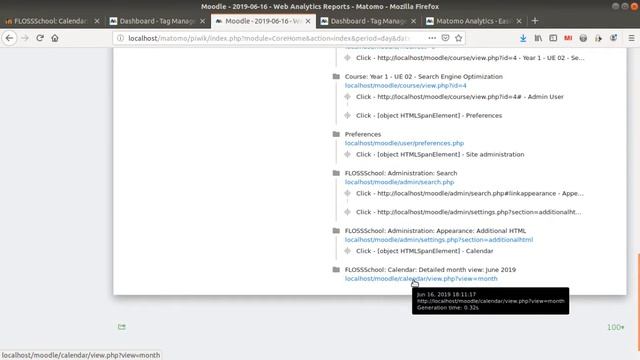The height and width of the screenshot is (360, 640).
Task: Switch to the Matomo Analytics tab
Action: pyautogui.click(x=473, y=21)
